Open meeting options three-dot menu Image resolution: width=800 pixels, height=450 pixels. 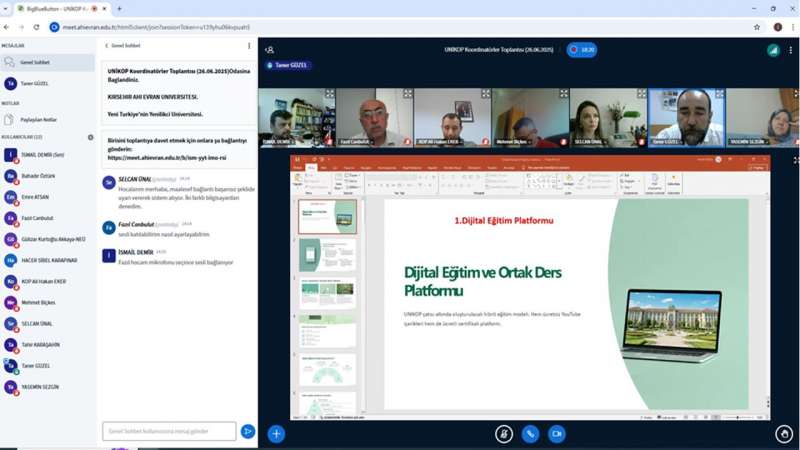tap(791, 49)
